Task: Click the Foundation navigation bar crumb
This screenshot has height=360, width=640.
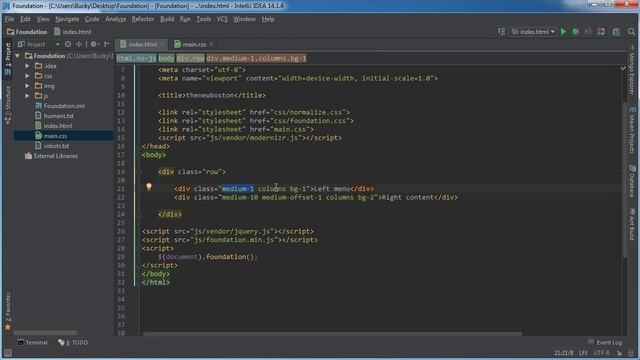Action: (x=27, y=31)
